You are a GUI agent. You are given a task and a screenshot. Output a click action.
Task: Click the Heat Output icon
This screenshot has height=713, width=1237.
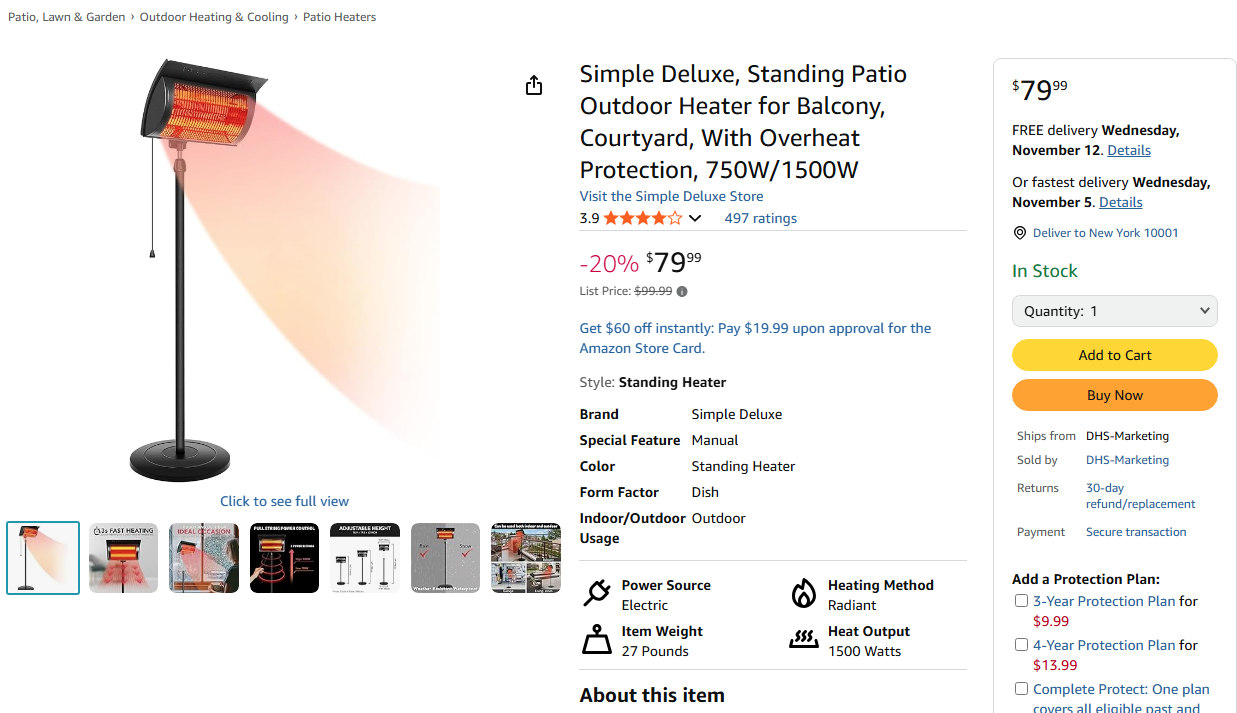pyautogui.click(x=804, y=640)
